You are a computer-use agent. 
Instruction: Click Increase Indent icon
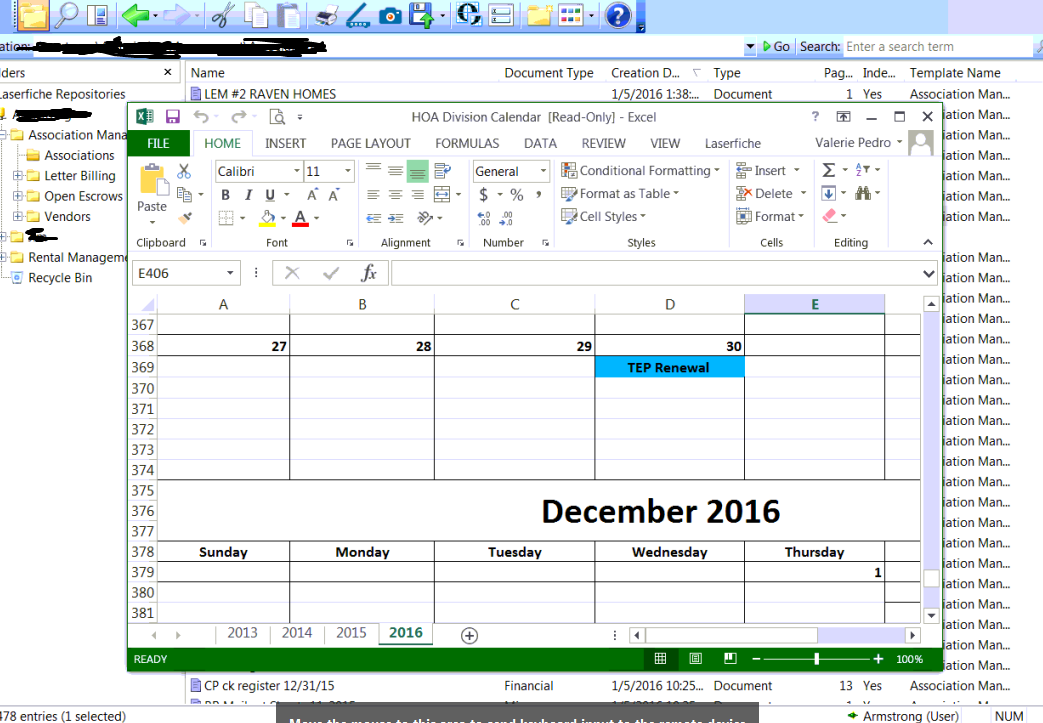point(396,218)
